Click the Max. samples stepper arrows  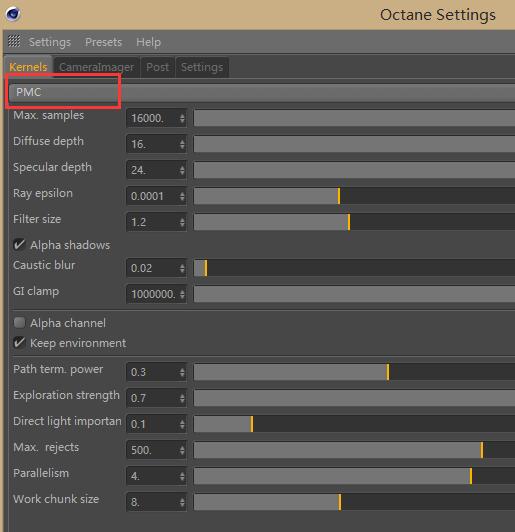tap(182, 118)
